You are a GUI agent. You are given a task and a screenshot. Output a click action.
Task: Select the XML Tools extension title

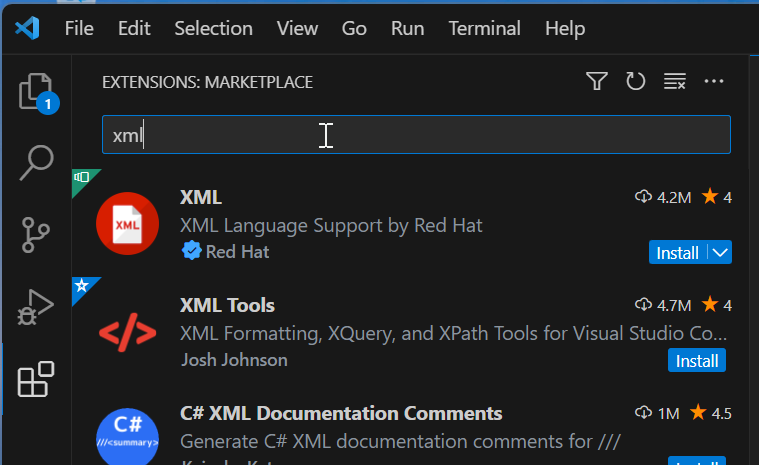(x=227, y=305)
